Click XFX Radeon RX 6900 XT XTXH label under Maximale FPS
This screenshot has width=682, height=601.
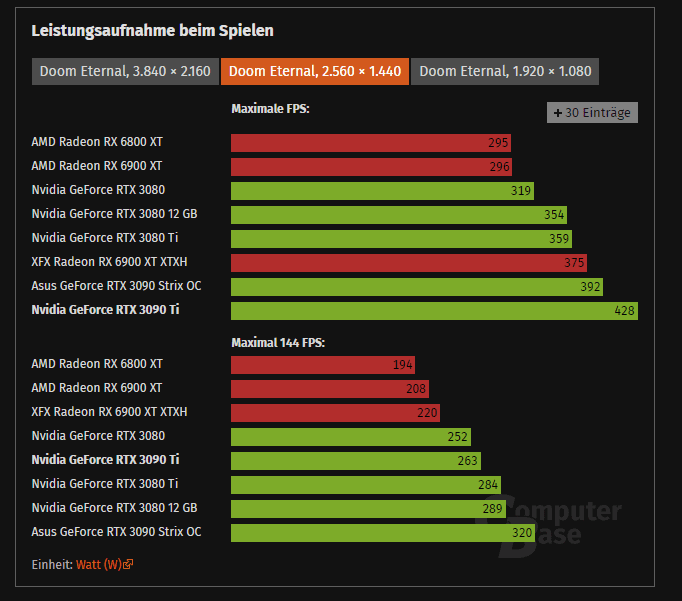(x=109, y=262)
